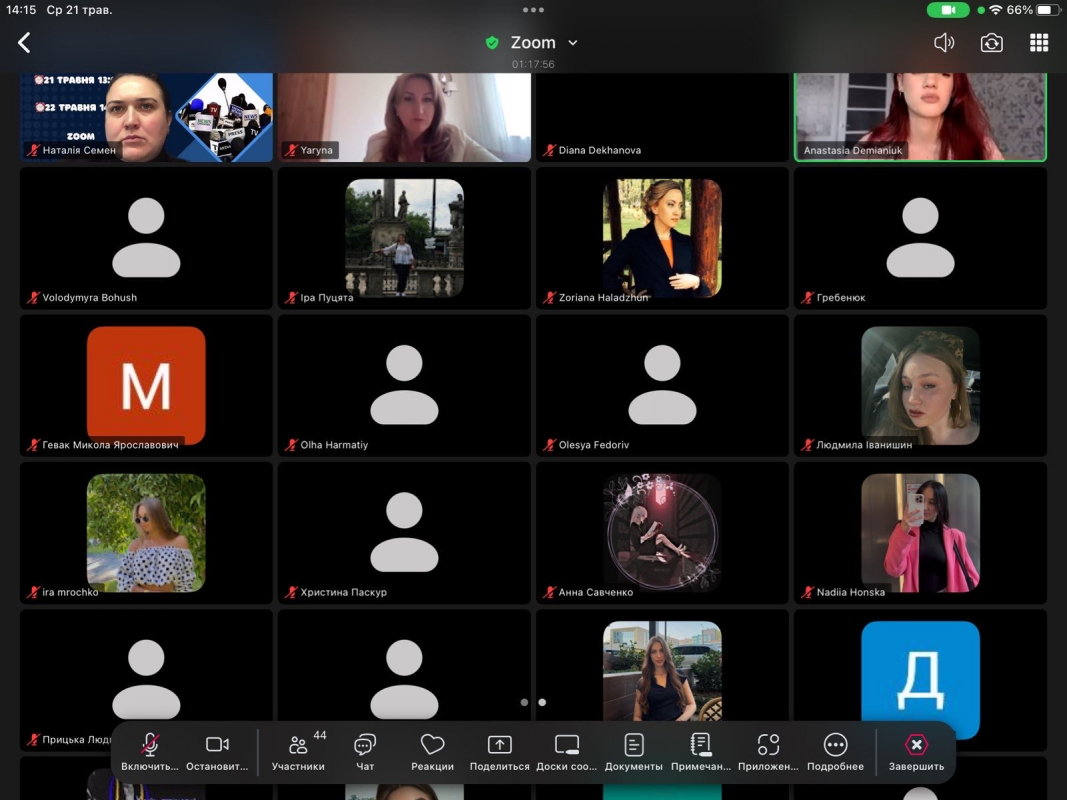This screenshot has height=800, width=1067.
Task: Open the More (Подробнее) options menu
Action: [835, 752]
